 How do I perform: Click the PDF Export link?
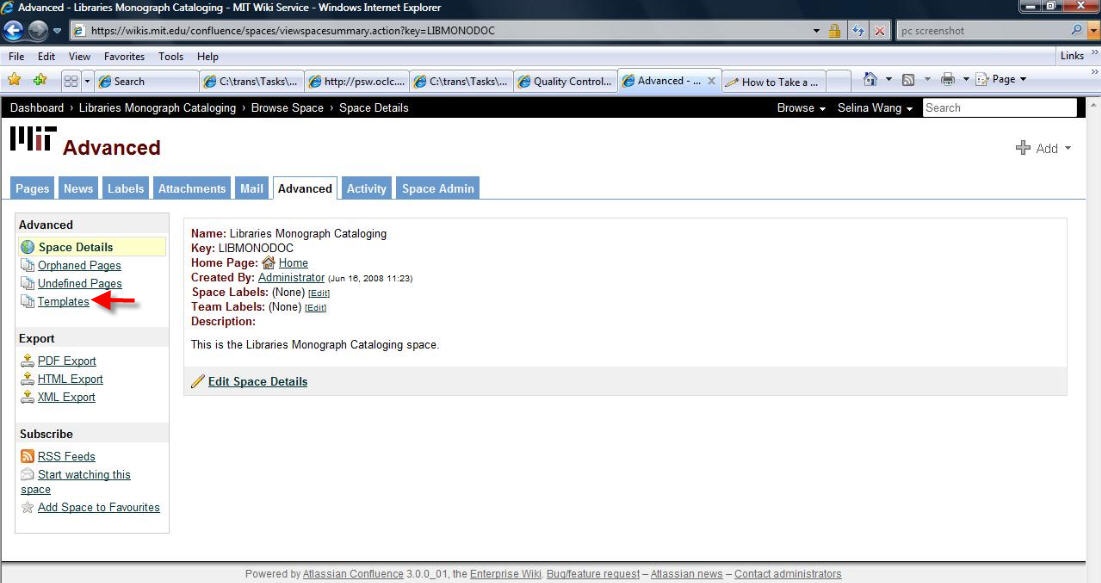67,361
